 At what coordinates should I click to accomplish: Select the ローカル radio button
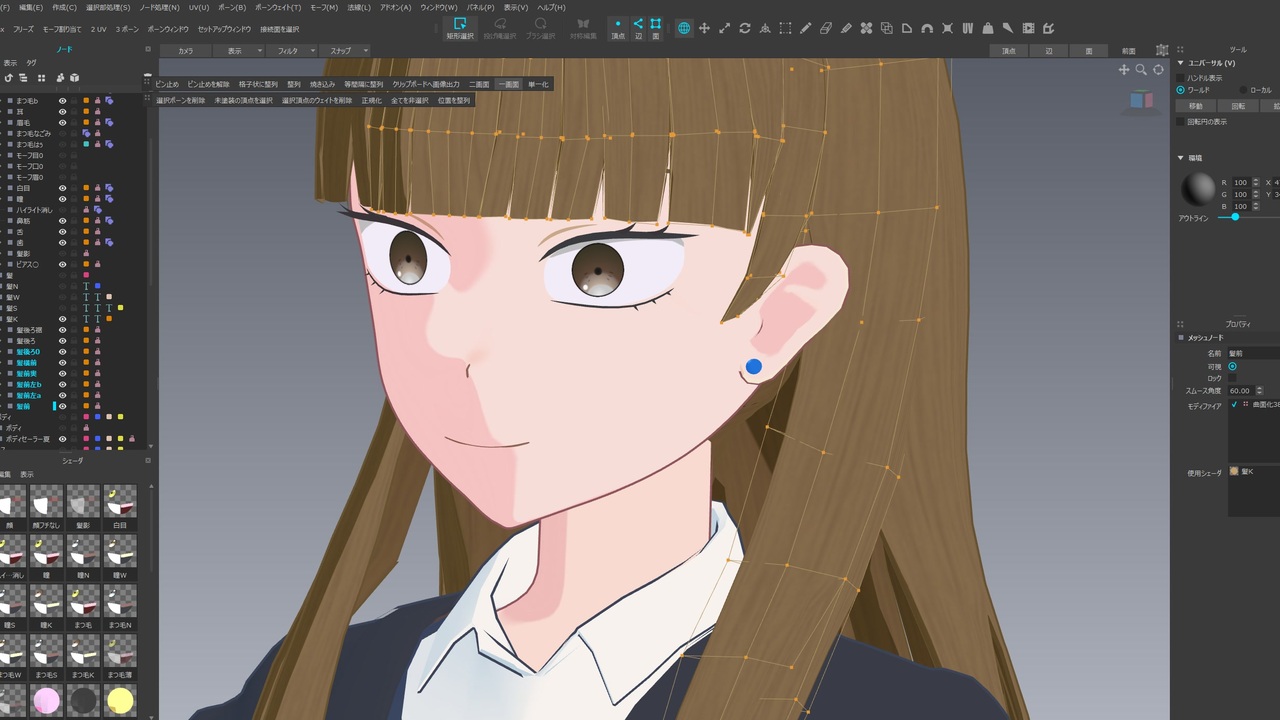[x=1241, y=90]
